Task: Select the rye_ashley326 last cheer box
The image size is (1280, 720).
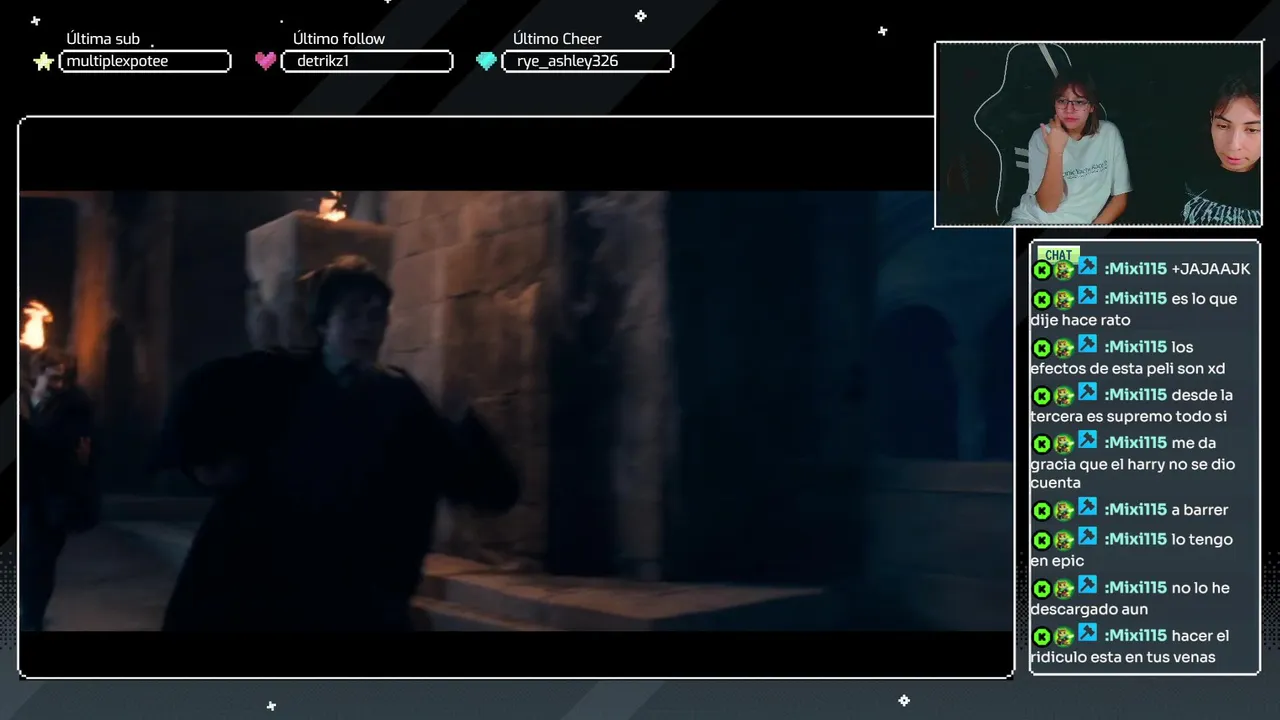Action: [x=588, y=61]
